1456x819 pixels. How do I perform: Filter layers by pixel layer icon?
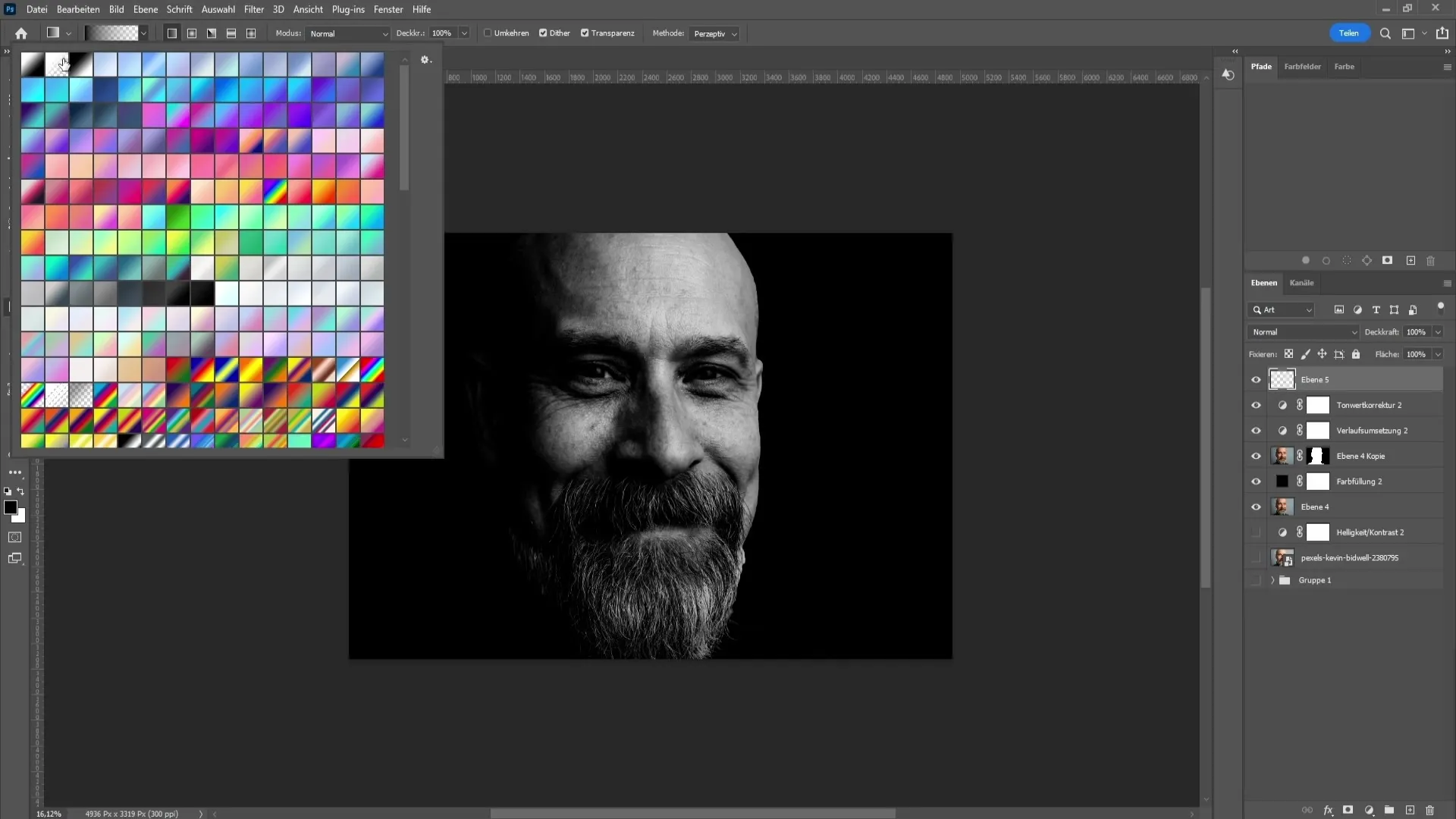tap(1339, 310)
